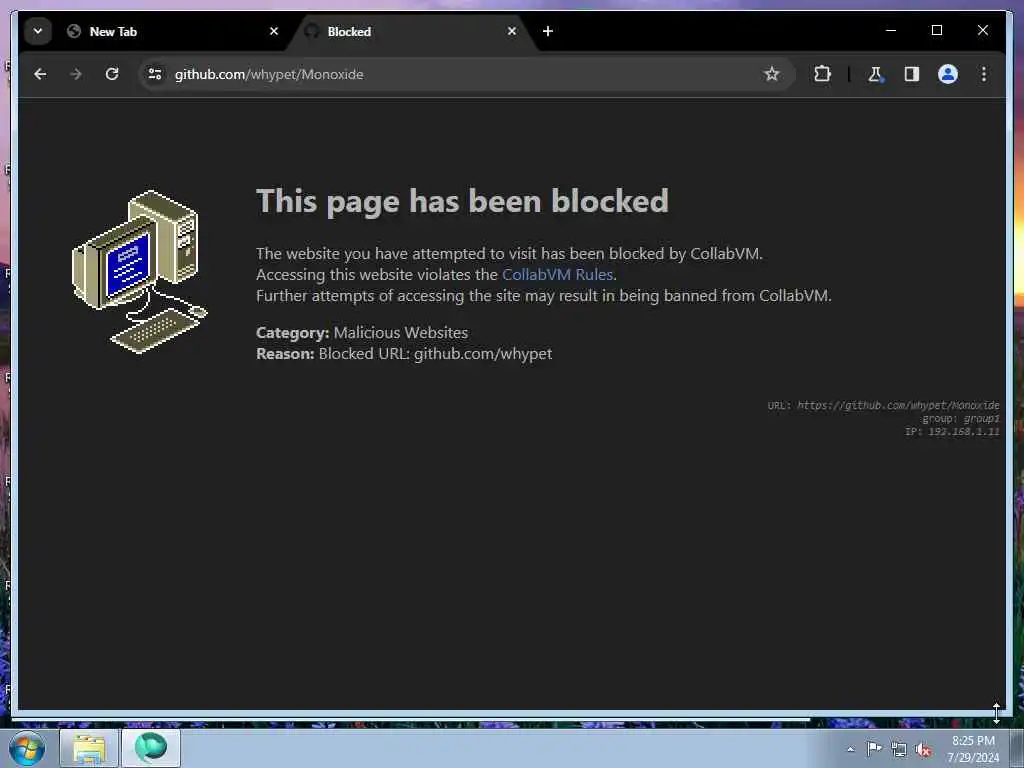
Task: Reload the blocked page
Action: 112,74
